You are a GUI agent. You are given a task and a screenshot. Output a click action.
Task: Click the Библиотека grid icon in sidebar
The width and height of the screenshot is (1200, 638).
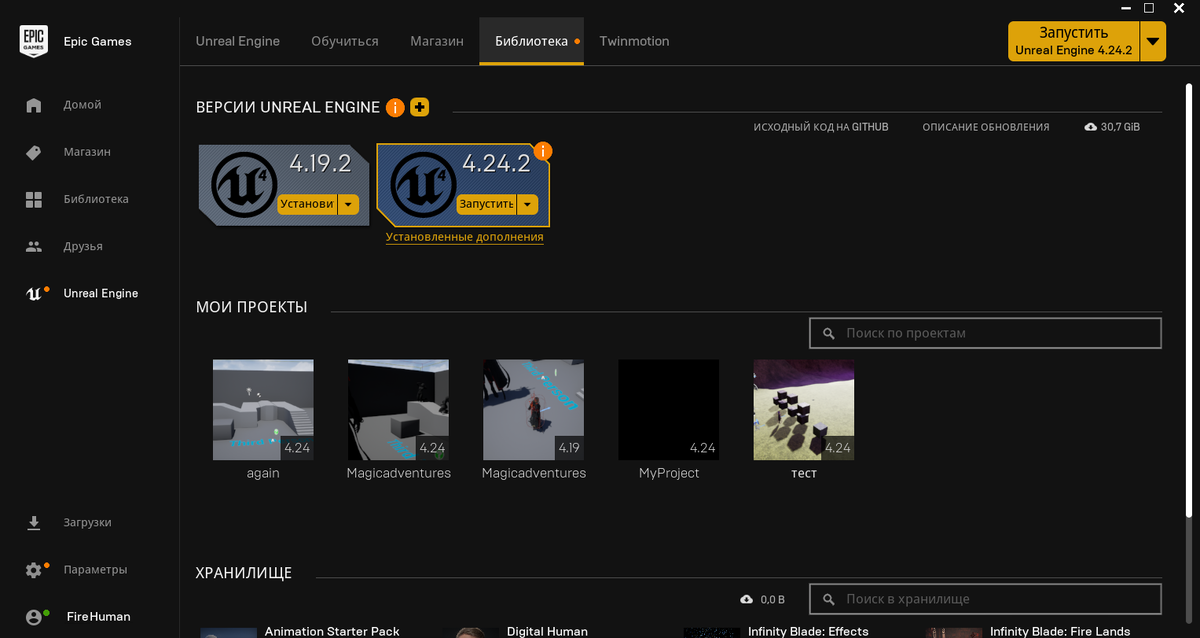pos(34,199)
